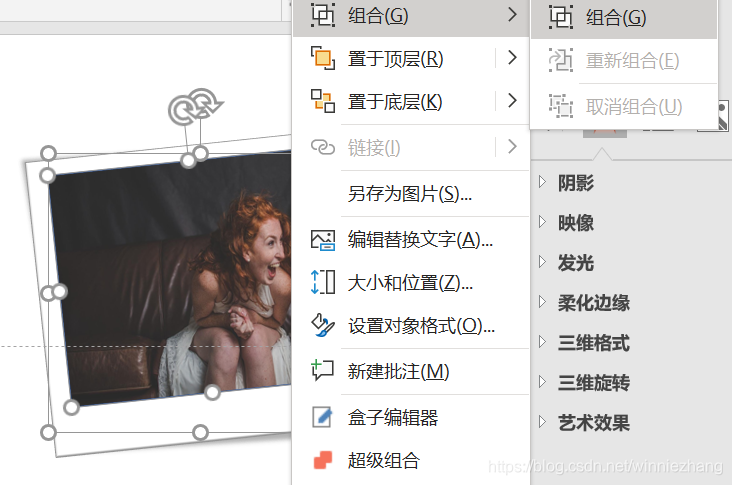This screenshot has height=485, width=732.
Task: Expand the 置于底层(K) submenu arrow
Action: 513,100
